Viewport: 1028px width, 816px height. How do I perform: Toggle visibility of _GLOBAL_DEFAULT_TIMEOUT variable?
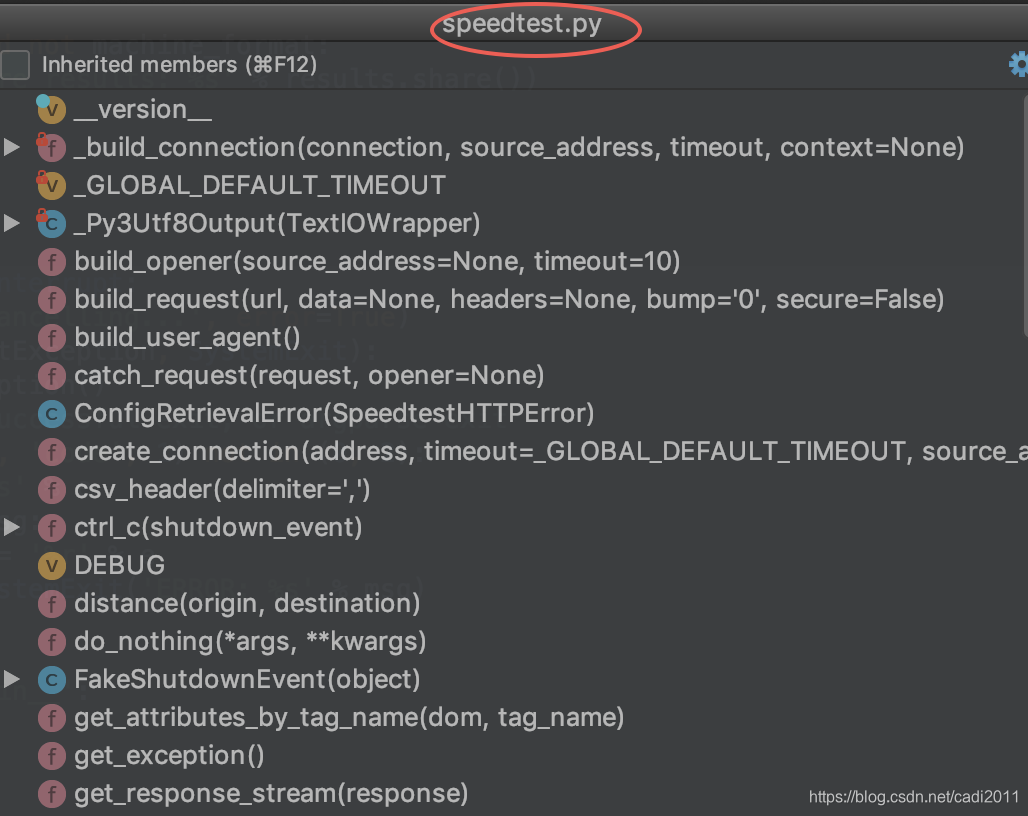click(51, 185)
